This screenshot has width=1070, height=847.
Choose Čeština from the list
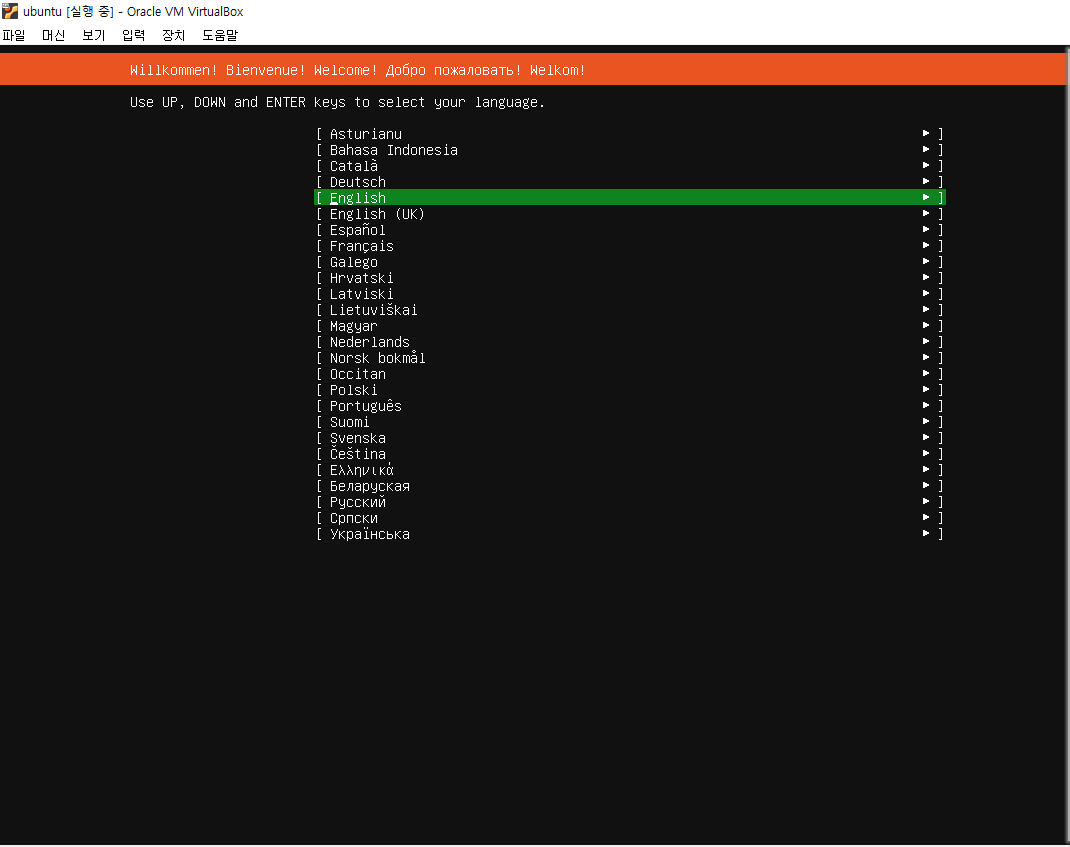(x=630, y=454)
